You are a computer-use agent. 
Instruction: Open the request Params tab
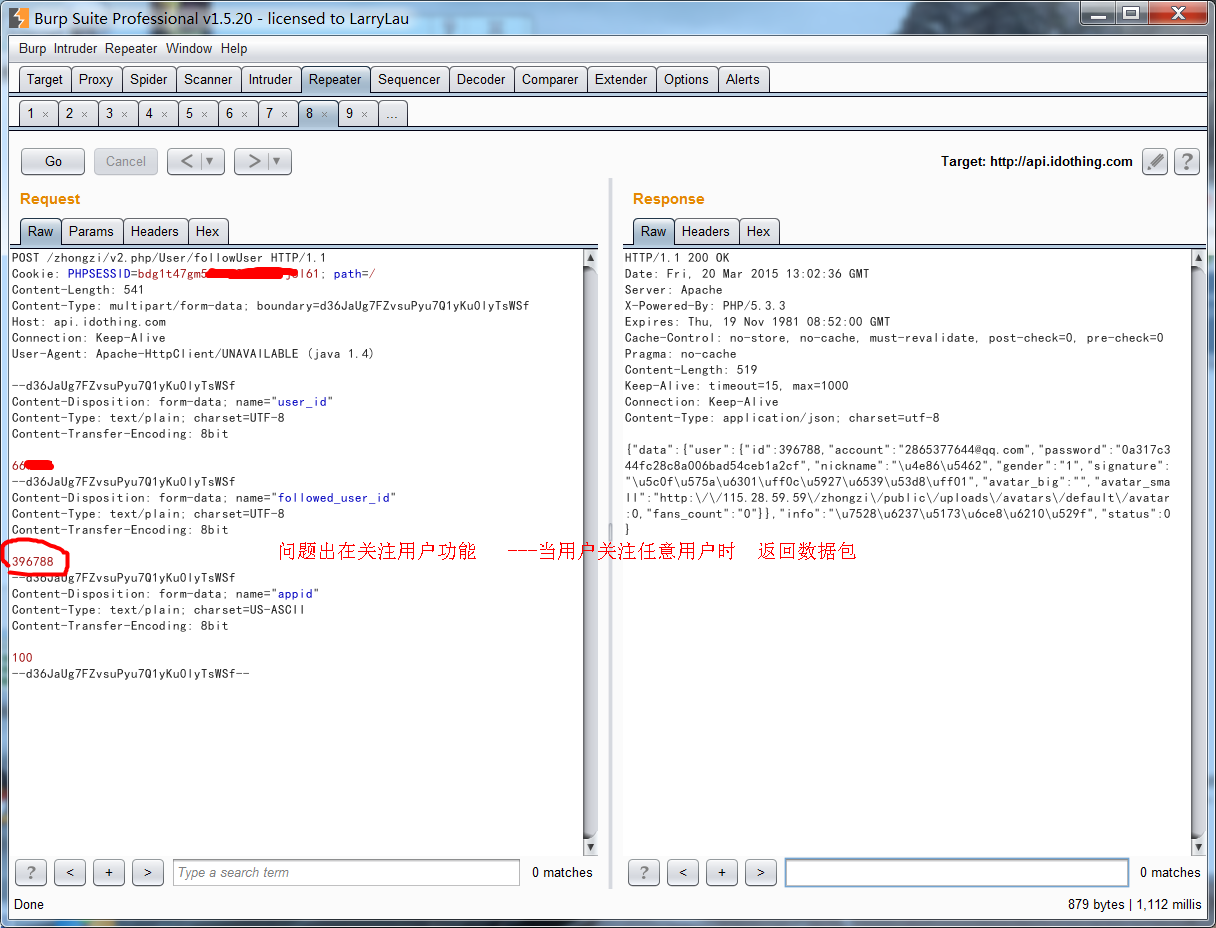[x=92, y=231]
